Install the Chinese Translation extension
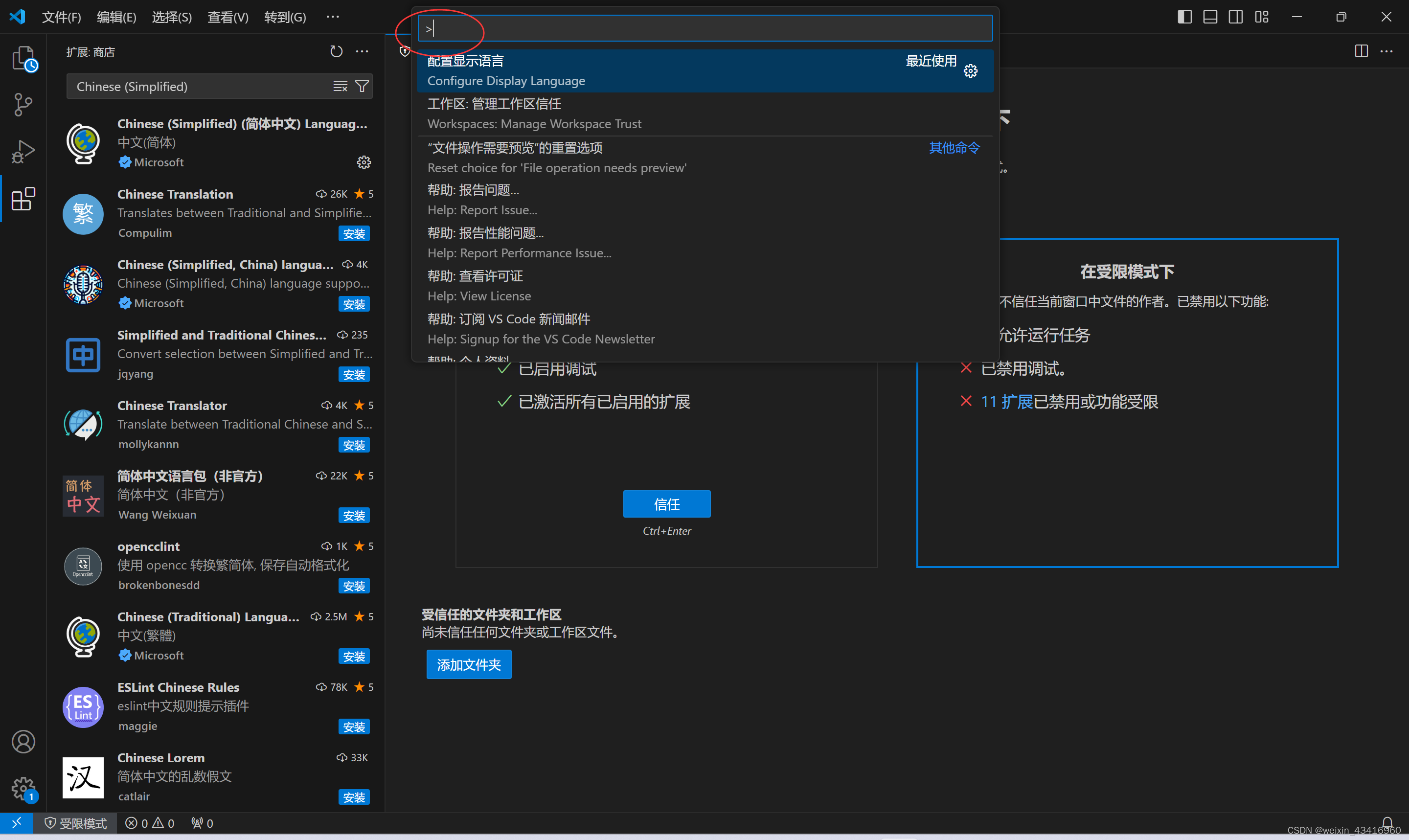Viewport: 1409px width, 840px height. (354, 234)
